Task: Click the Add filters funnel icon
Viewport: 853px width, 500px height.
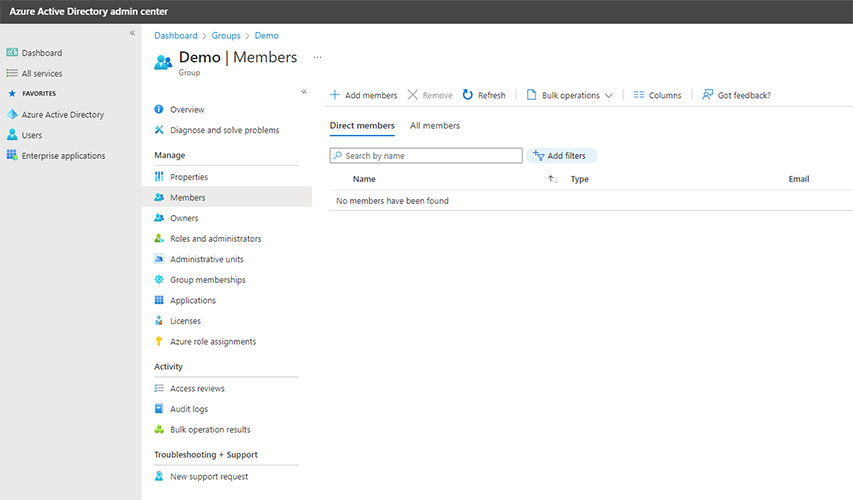Action: (x=539, y=156)
